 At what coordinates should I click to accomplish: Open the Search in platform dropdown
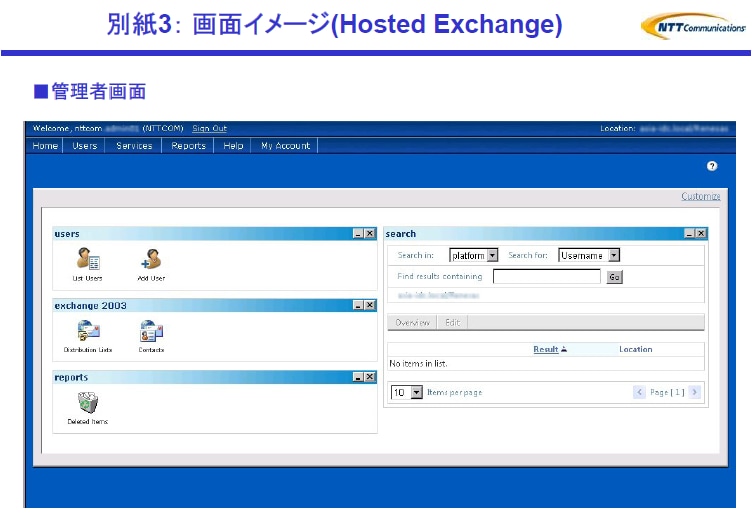(x=474, y=255)
